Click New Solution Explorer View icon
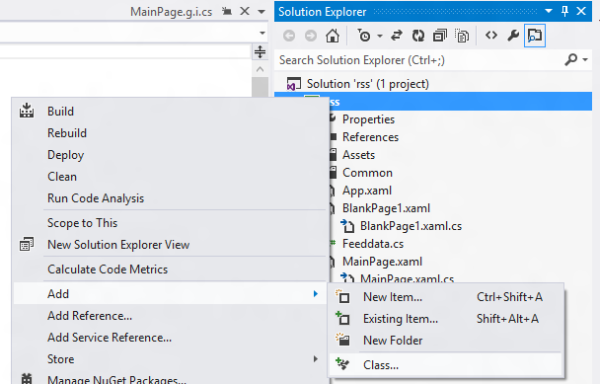This screenshot has height=384, width=600. click(27, 244)
